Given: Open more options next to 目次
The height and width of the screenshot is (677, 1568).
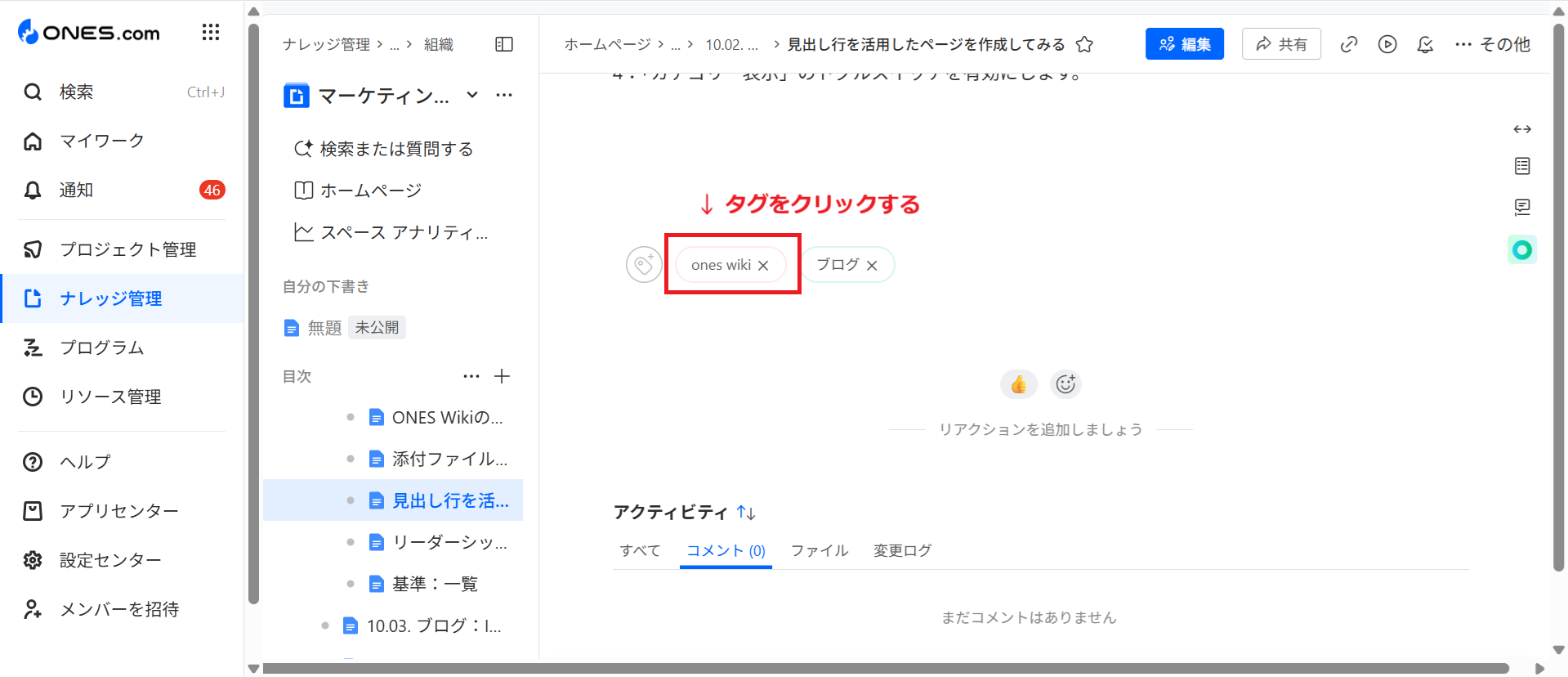Looking at the screenshot, I should (471, 376).
